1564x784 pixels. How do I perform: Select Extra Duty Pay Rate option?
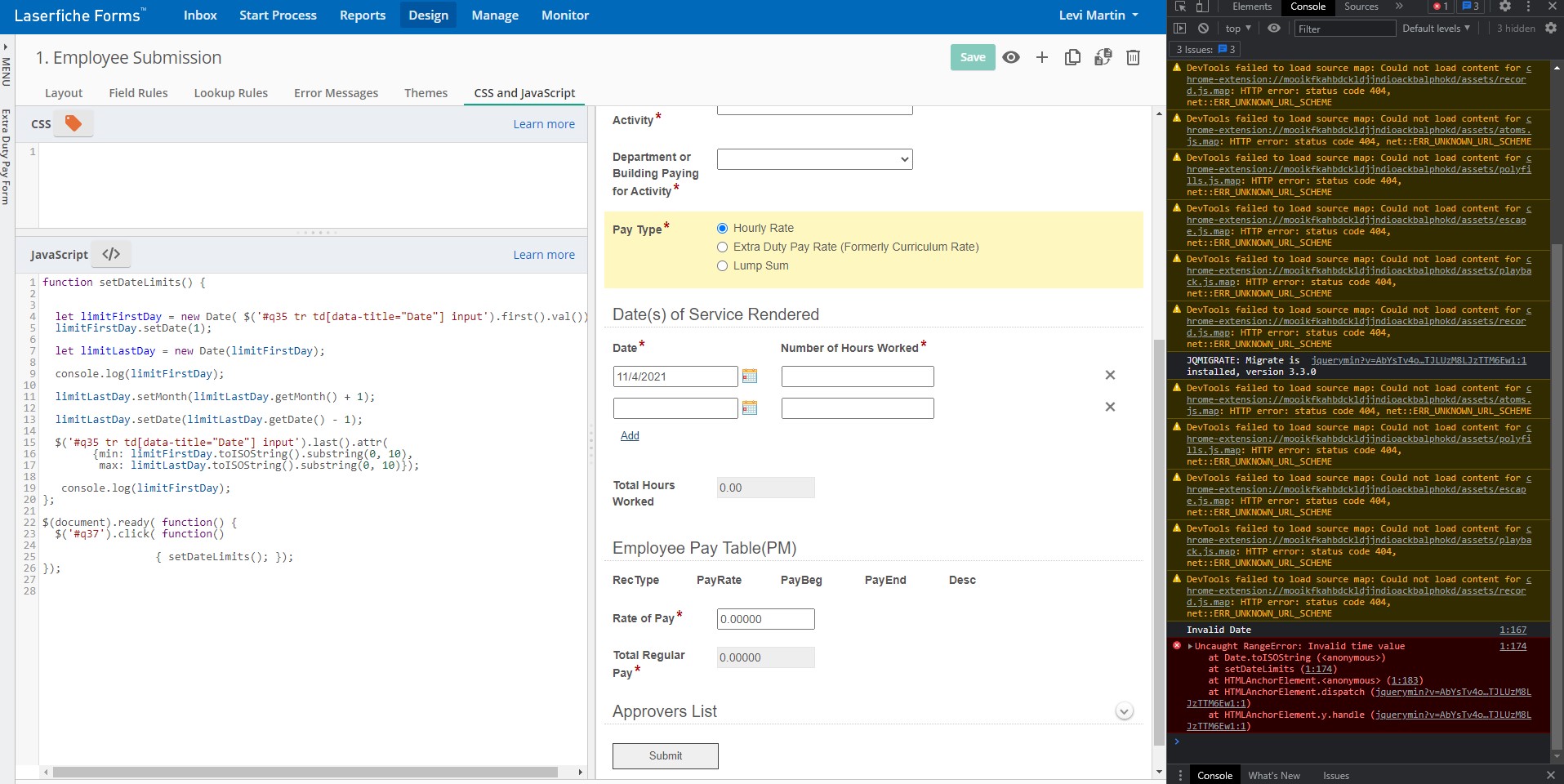tap(722, 247)
